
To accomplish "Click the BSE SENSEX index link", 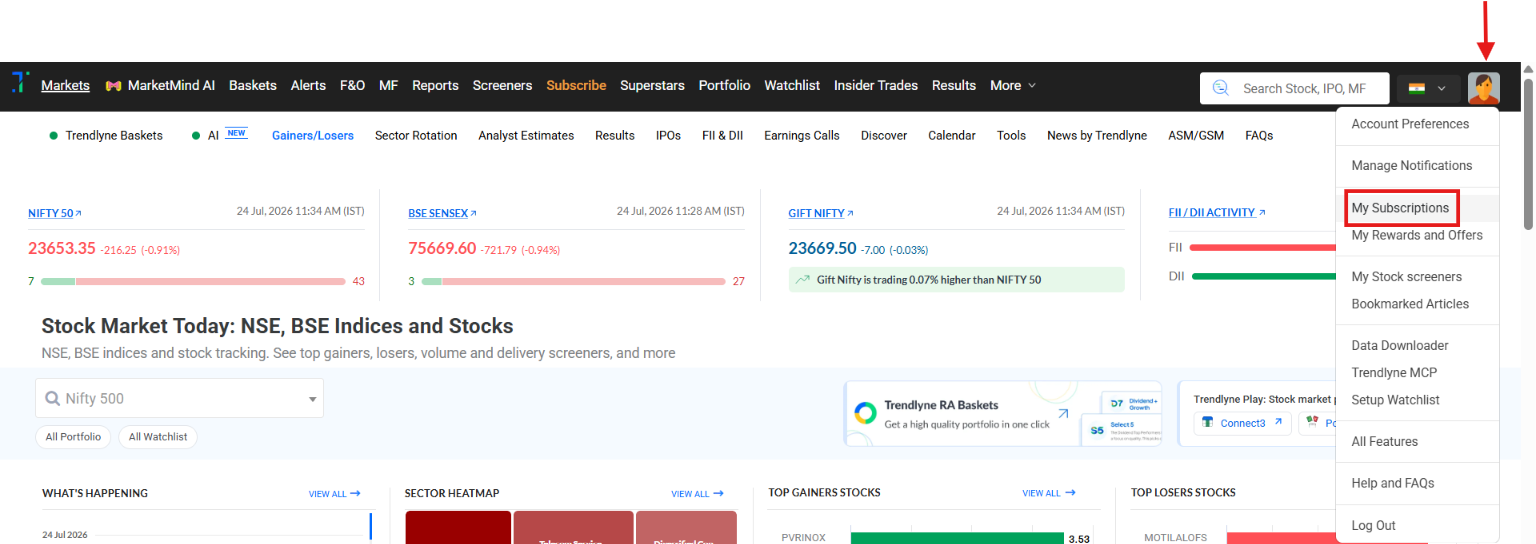I will click(438, 213).
